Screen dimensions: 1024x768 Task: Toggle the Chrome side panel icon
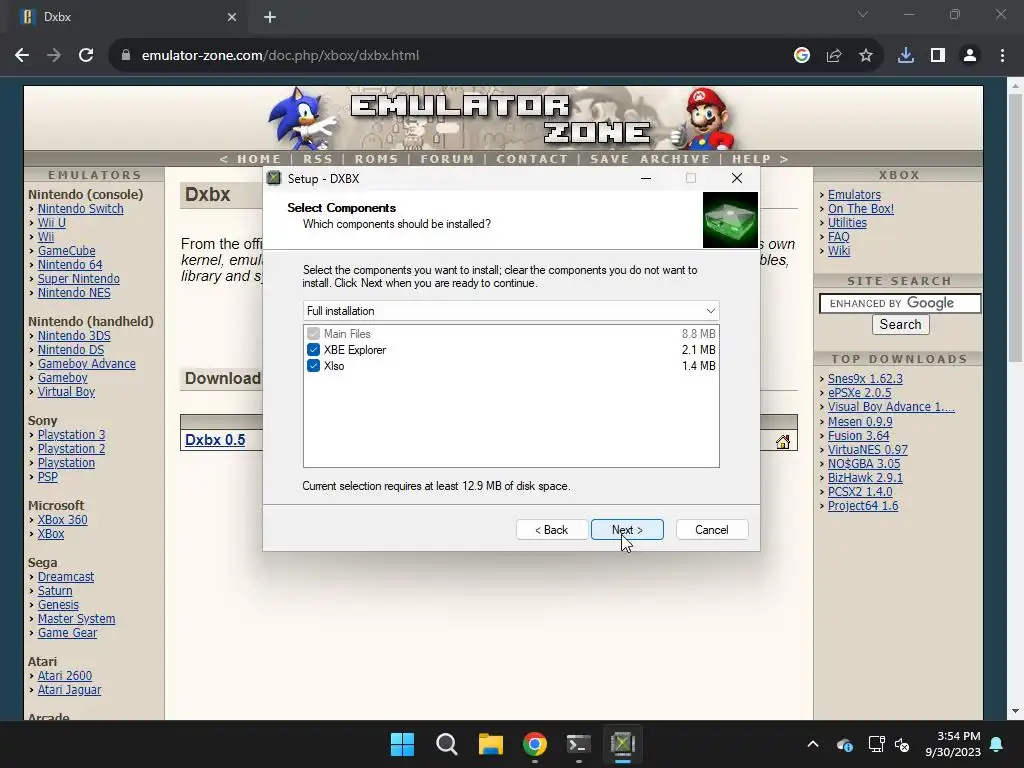coord(938,56)
